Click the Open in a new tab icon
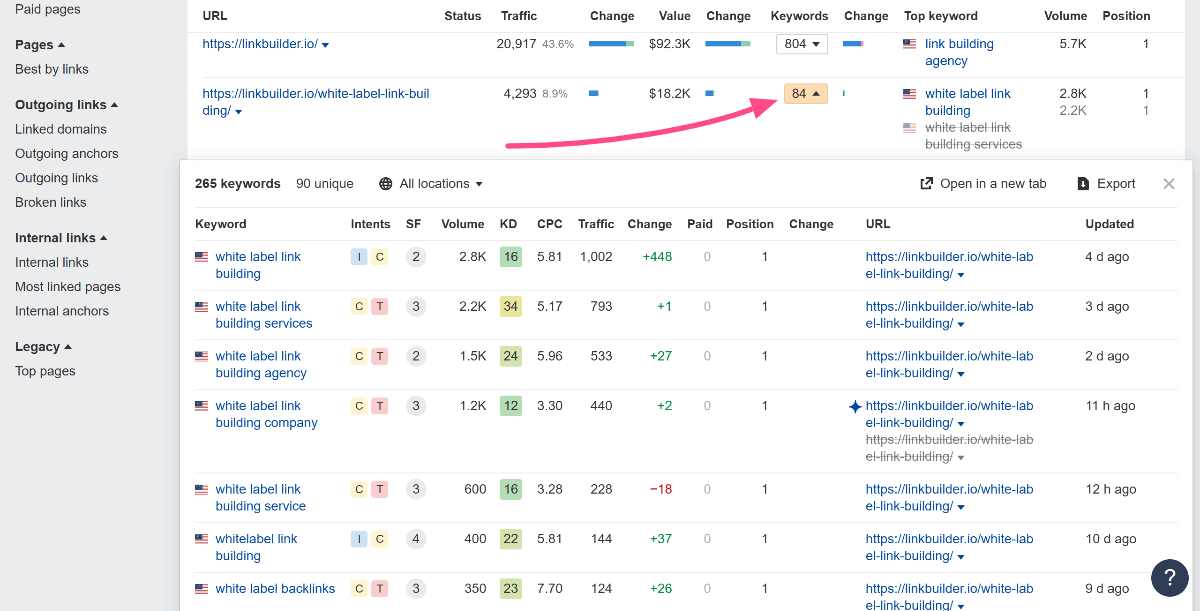 coord(927,184)
